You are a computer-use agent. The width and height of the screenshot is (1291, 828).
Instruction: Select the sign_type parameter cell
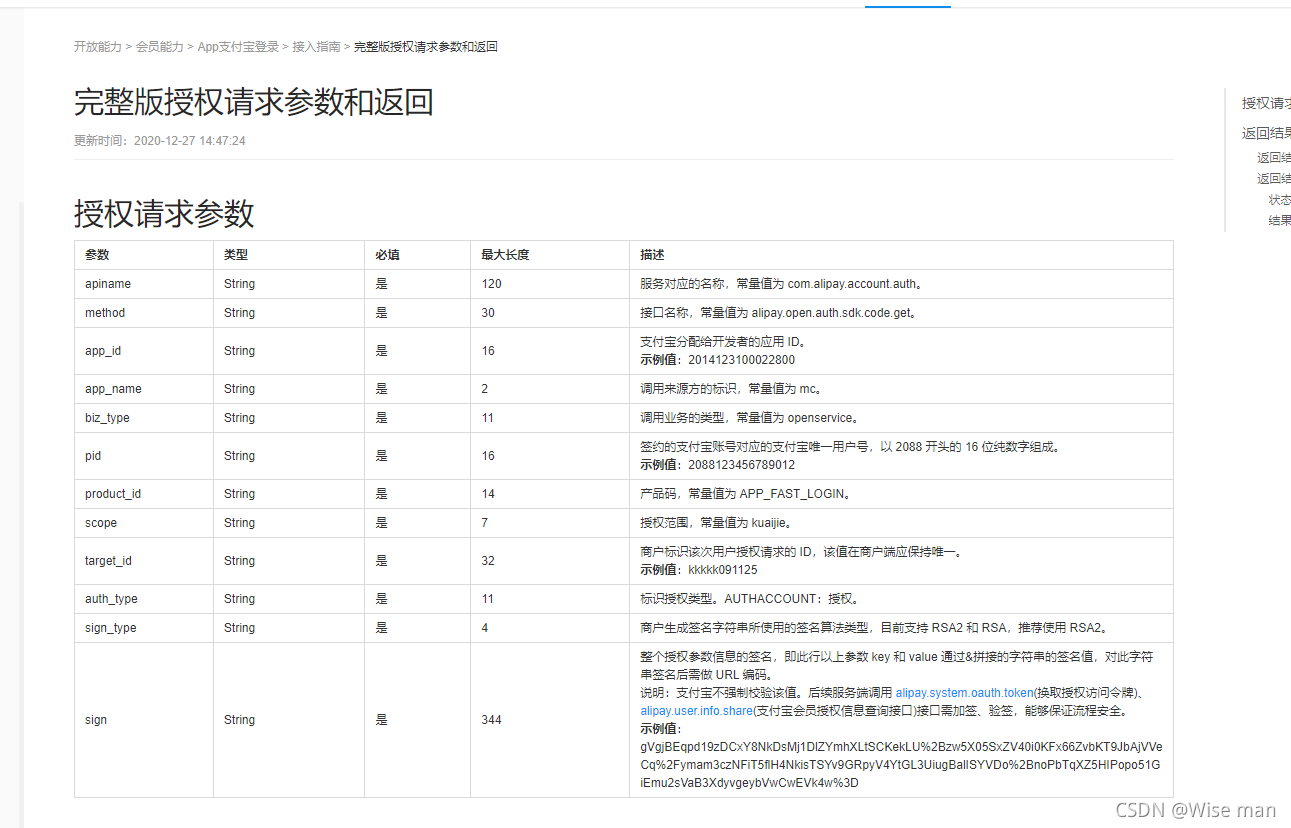pos(144,628)
